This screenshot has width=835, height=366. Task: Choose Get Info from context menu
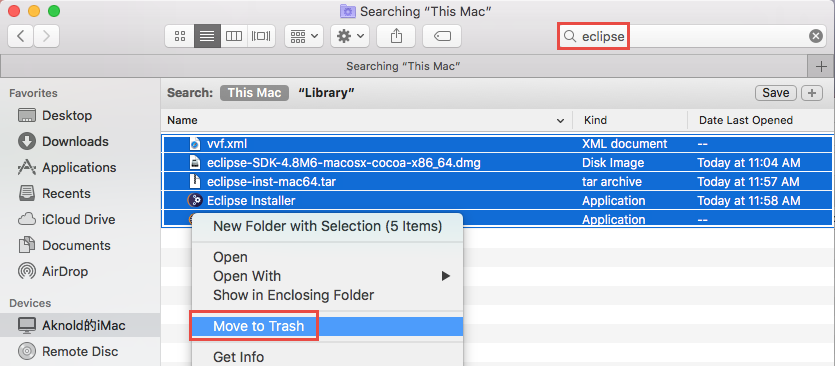(328, 356)
